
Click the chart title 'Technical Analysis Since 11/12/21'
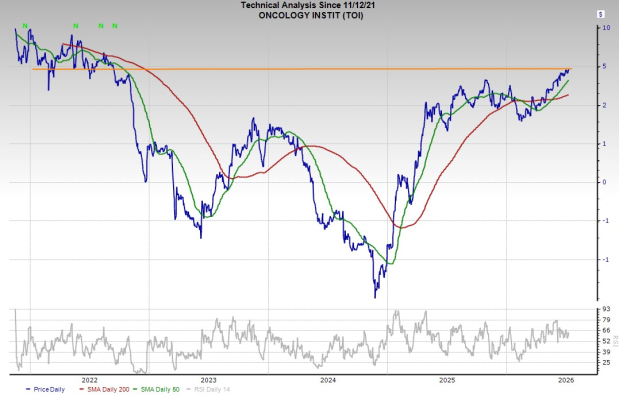point(308,5)
